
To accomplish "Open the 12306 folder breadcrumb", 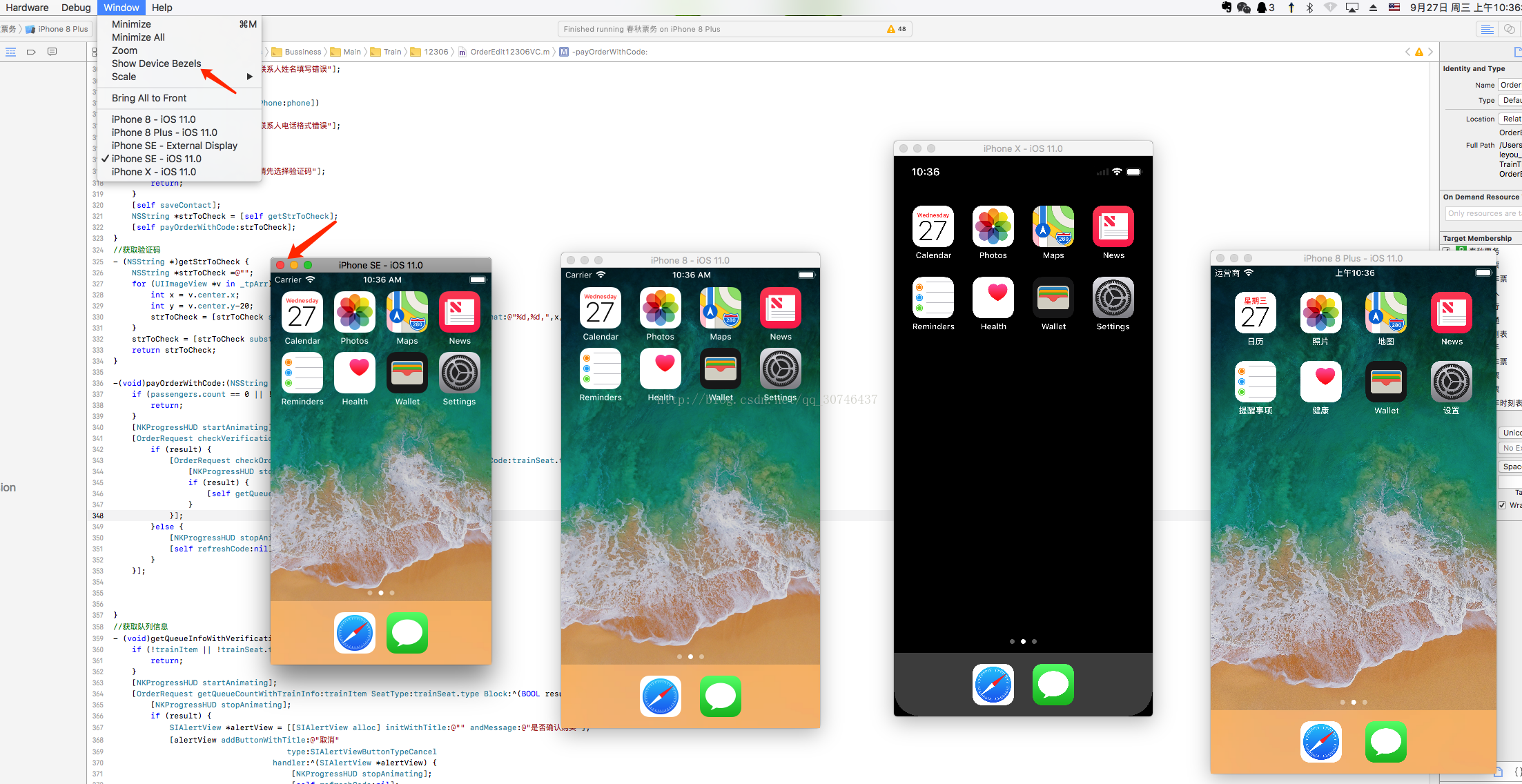I will [x=429, y=52].
